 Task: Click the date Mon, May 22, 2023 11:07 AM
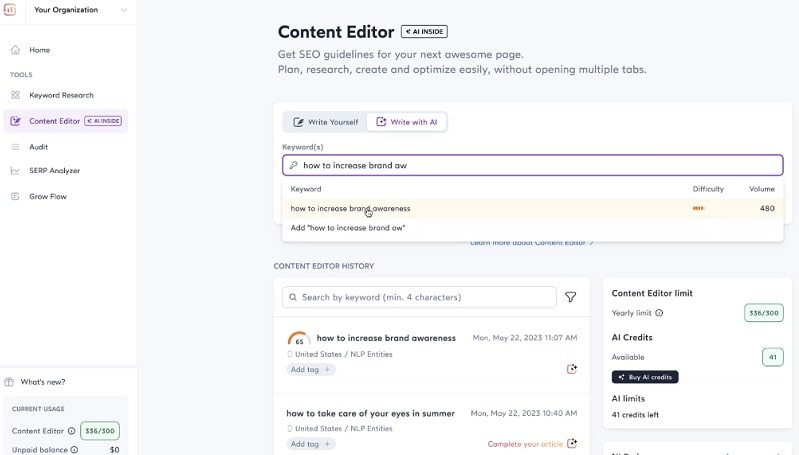(x=525, y=338)
